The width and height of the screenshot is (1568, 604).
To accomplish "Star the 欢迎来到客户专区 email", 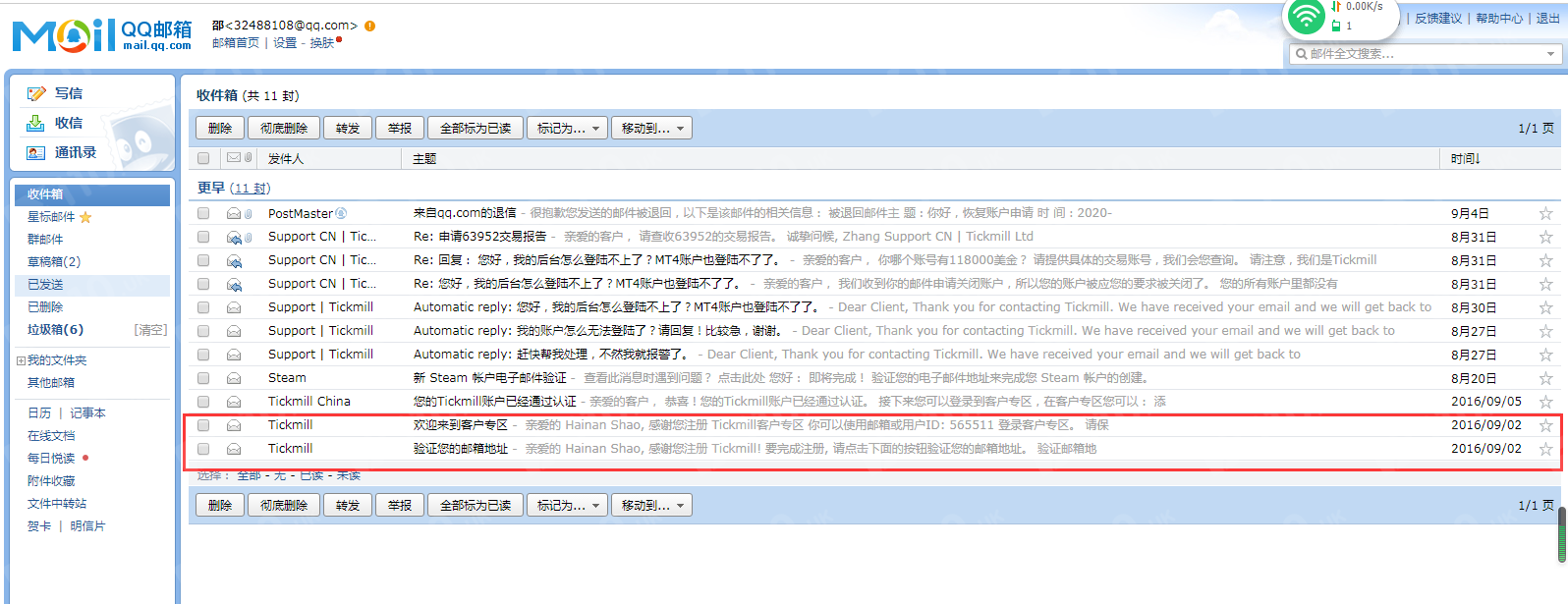I will click(1545, 425).
